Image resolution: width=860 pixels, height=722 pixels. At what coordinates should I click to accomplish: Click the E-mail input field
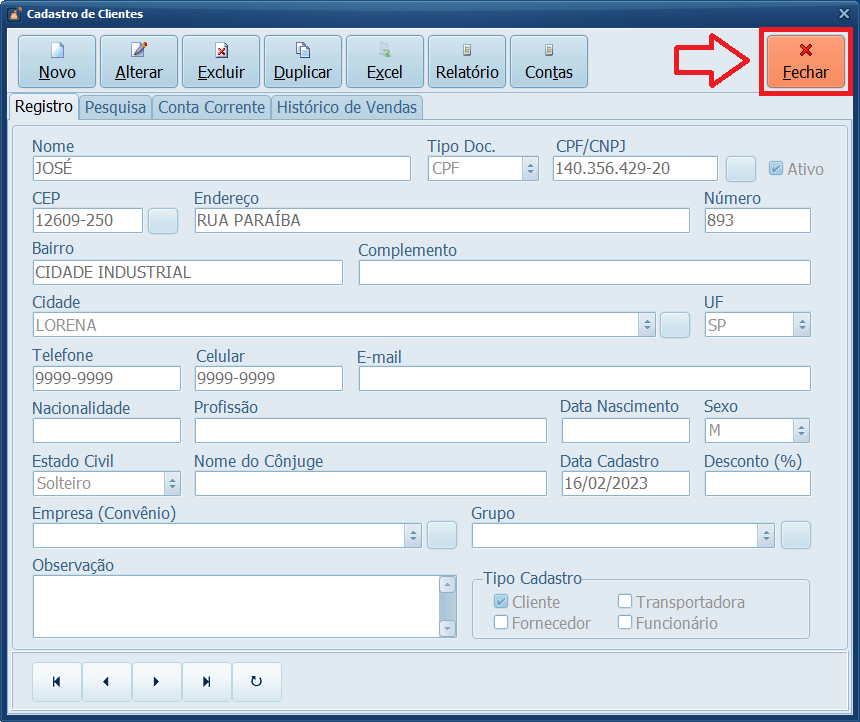[584, 378]
